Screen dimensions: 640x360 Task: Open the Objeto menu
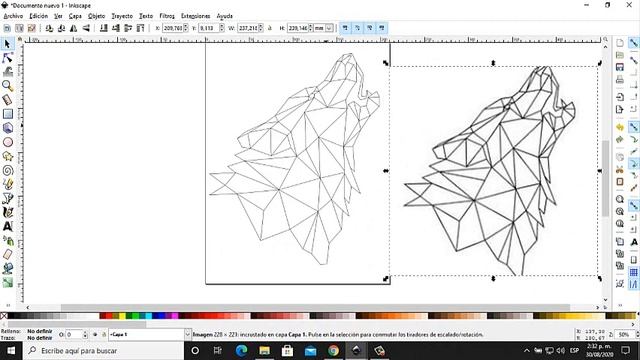97,16
